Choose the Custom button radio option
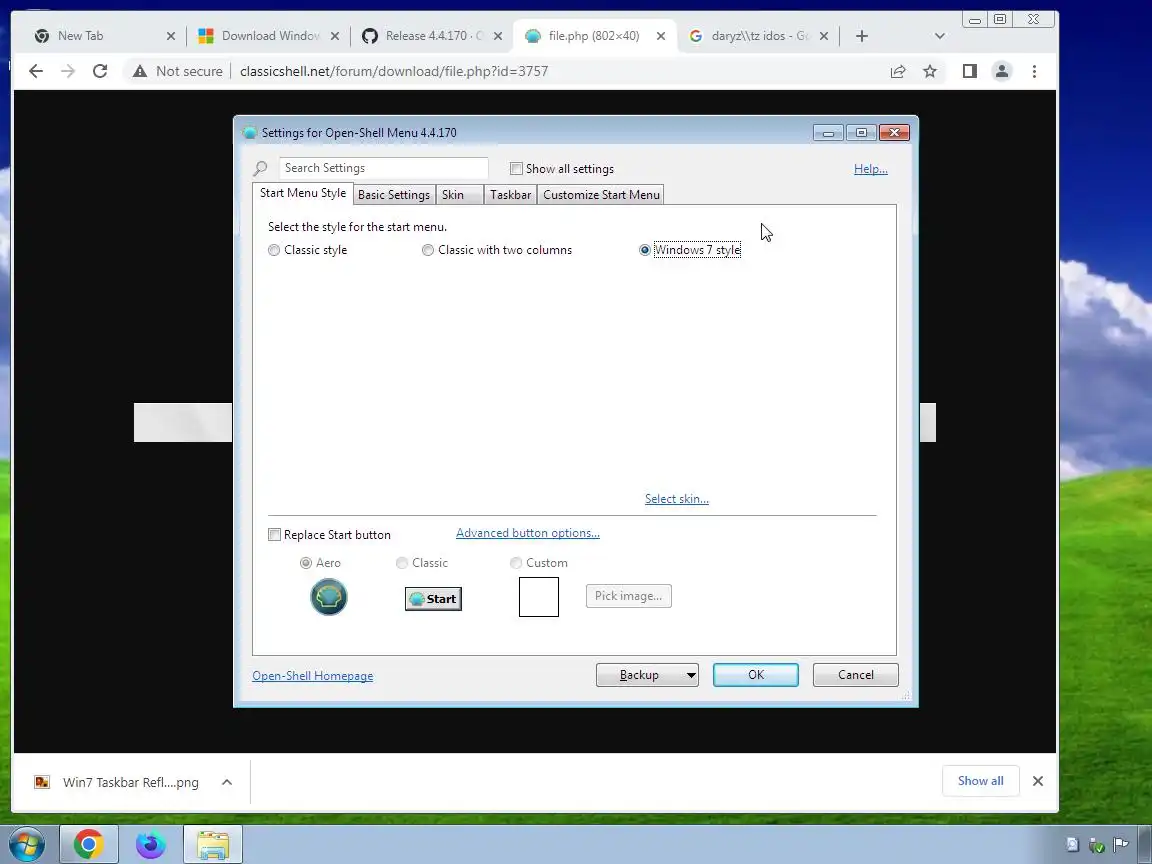This screenshot has width=1152, height=864. point(516,563)
